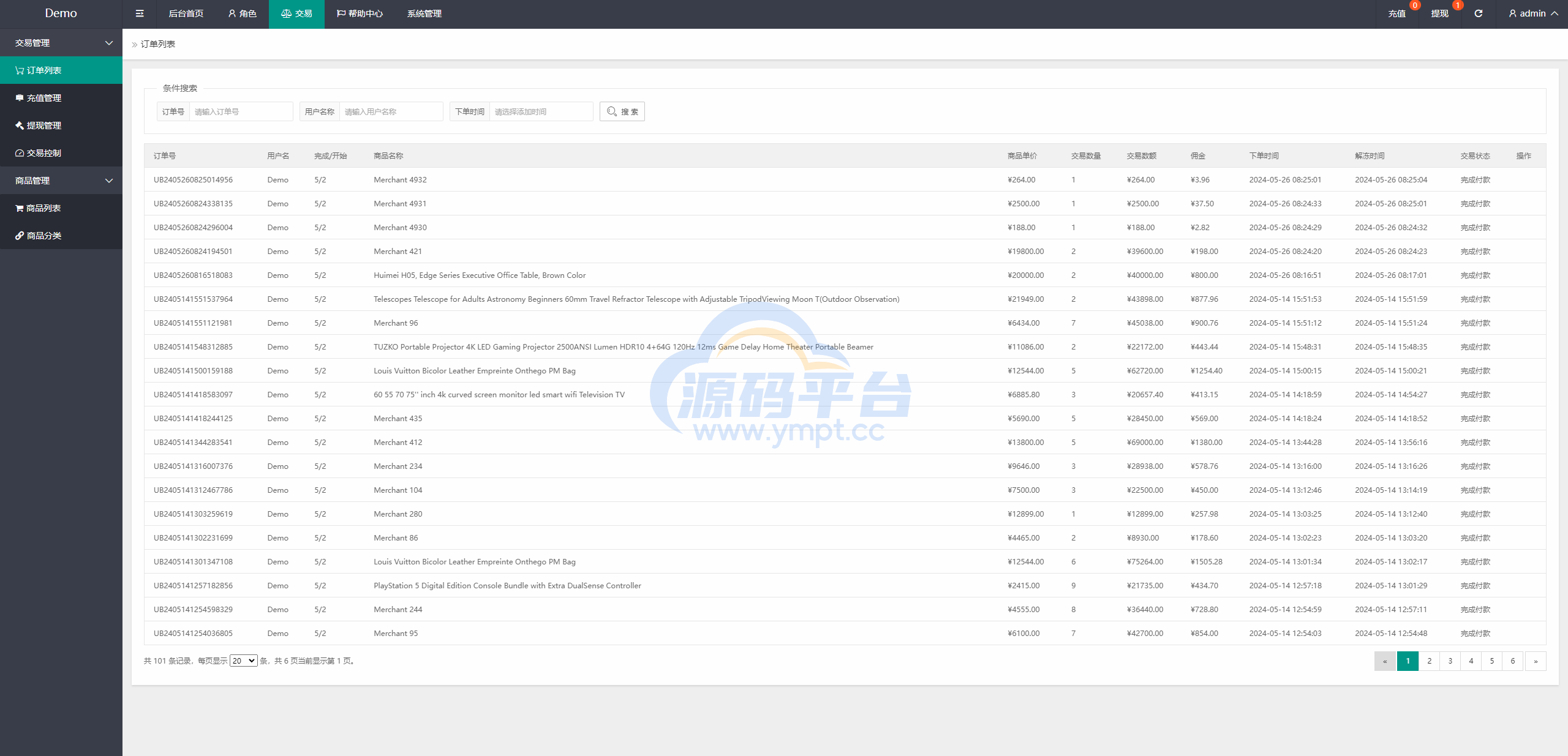Click order number UB2405260825014956
Viewport: 1568px width, 756px height.
(193, 180)
